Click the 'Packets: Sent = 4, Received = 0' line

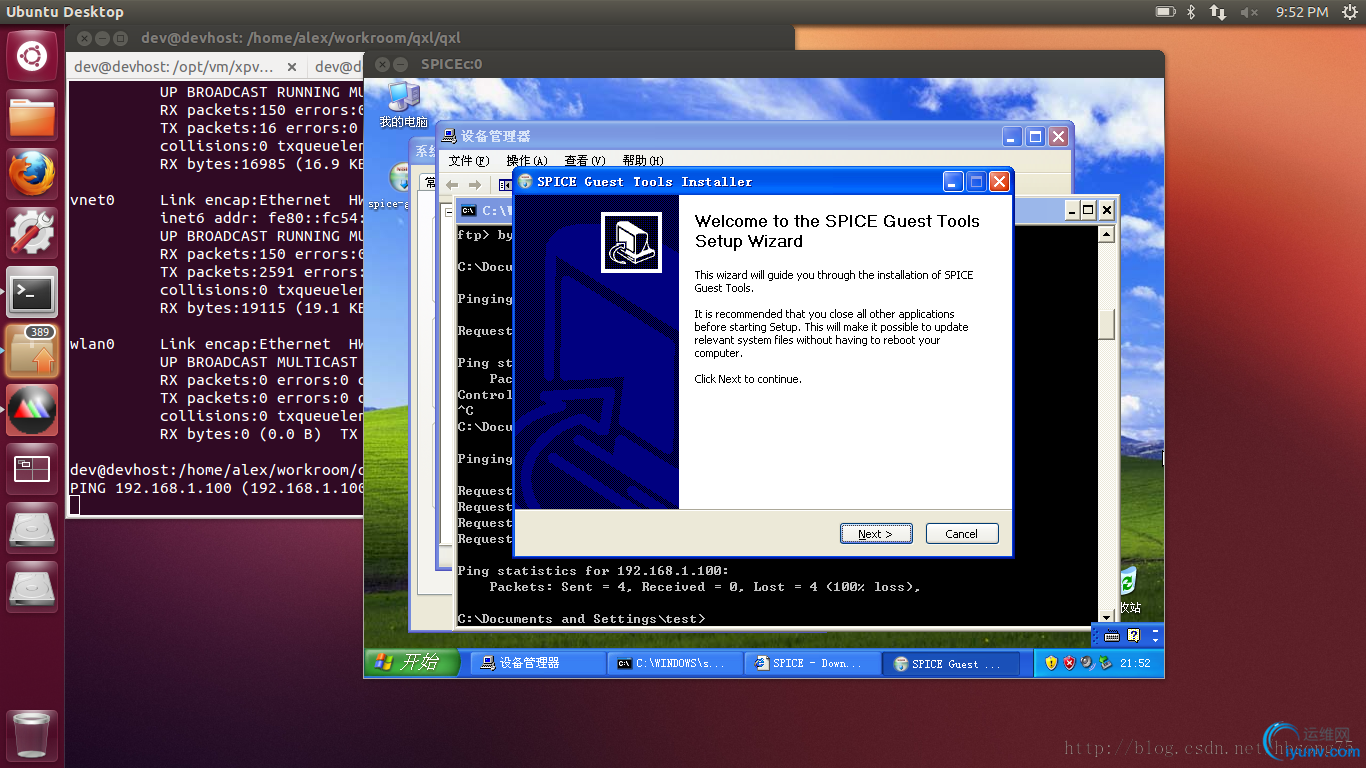tap(705, 587)
